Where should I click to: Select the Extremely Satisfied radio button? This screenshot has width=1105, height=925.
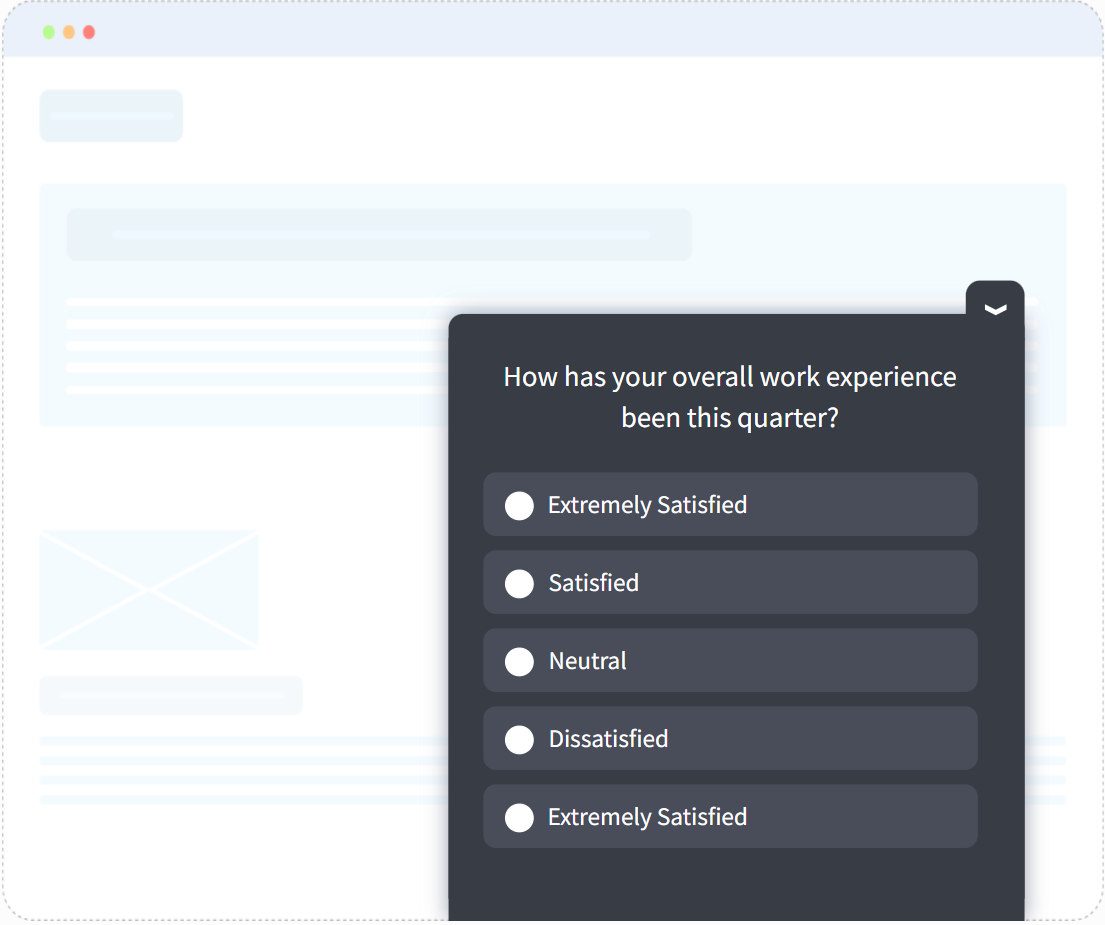[x=520, y=505]
